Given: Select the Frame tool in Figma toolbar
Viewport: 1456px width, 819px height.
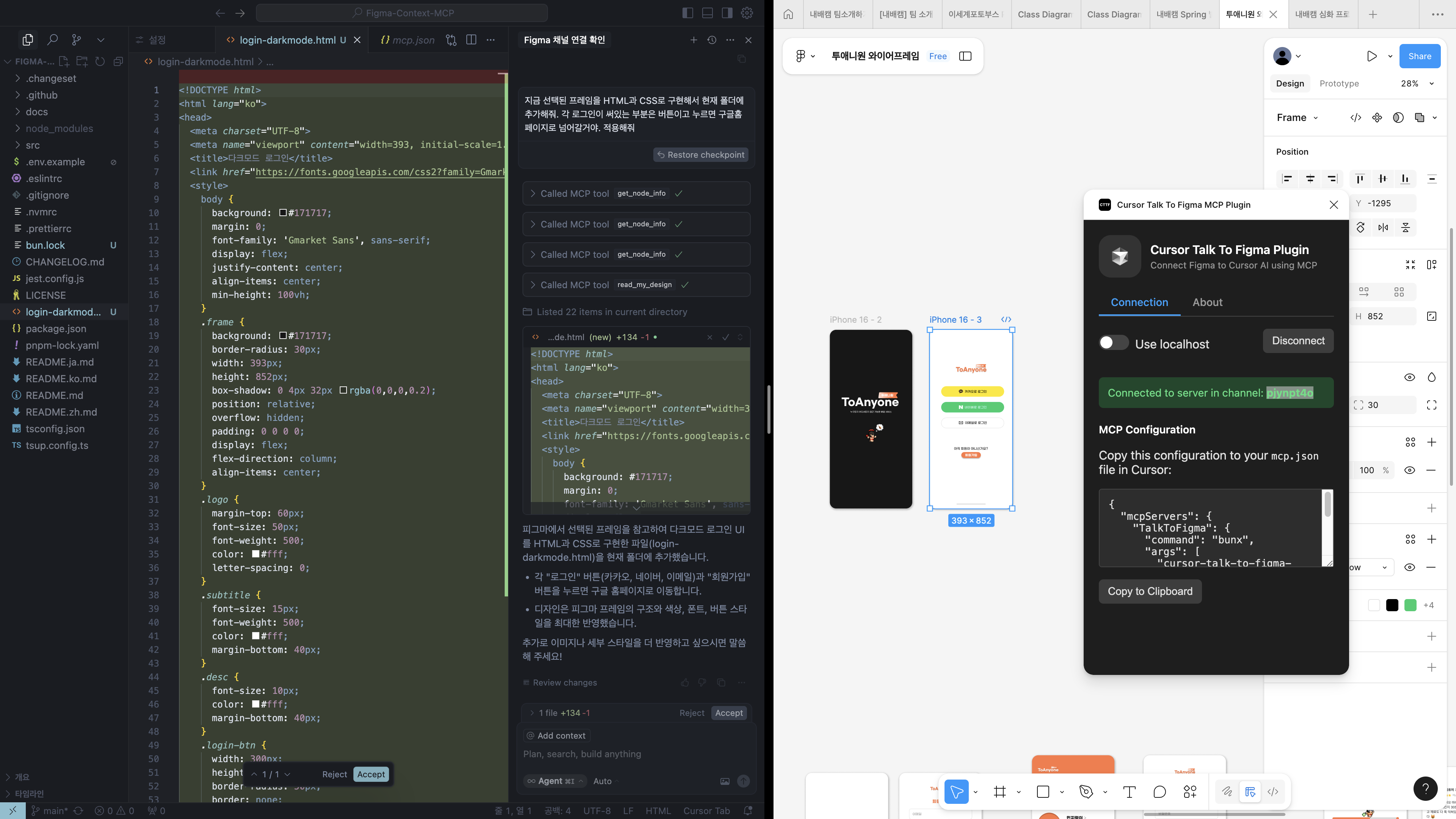Looking at the screenshot, I should click(x=999, y=792).
